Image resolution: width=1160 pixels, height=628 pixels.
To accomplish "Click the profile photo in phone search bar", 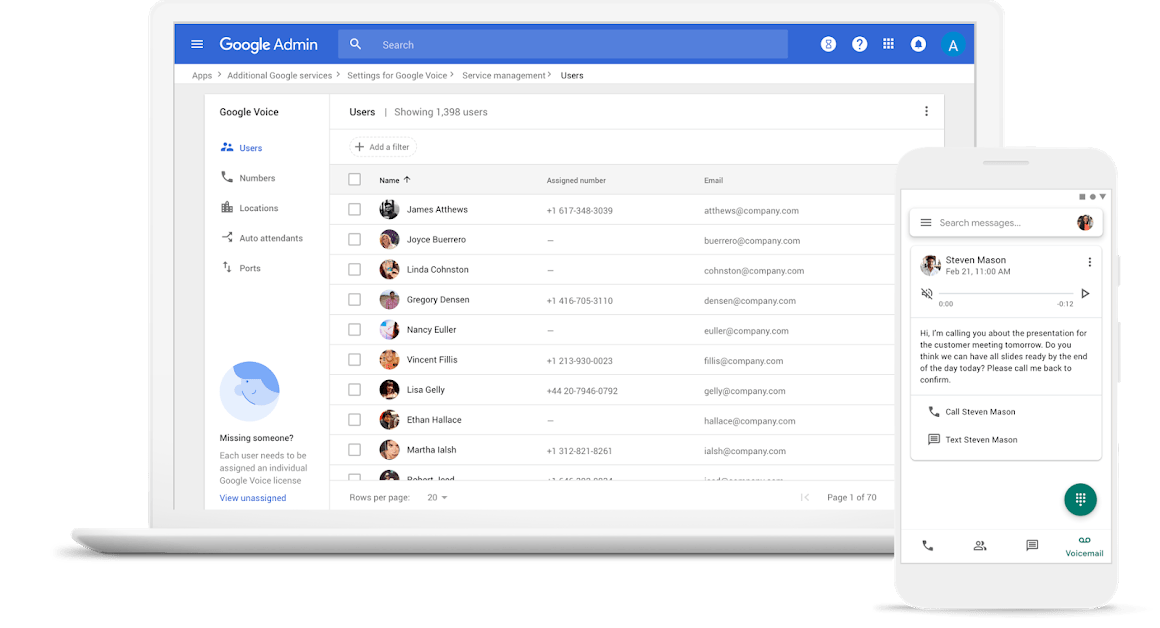I will tap(1085, 223).
